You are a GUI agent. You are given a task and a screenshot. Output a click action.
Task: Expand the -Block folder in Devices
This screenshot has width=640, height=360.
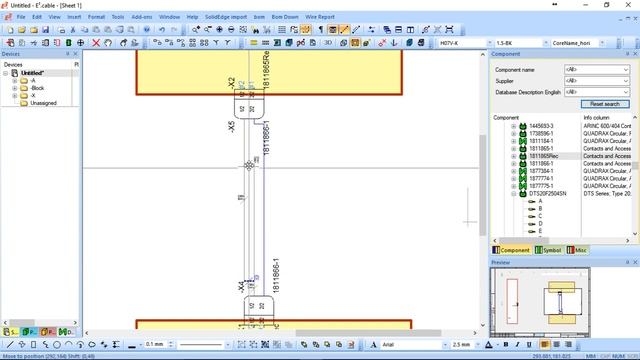click(x=15, y=88)
